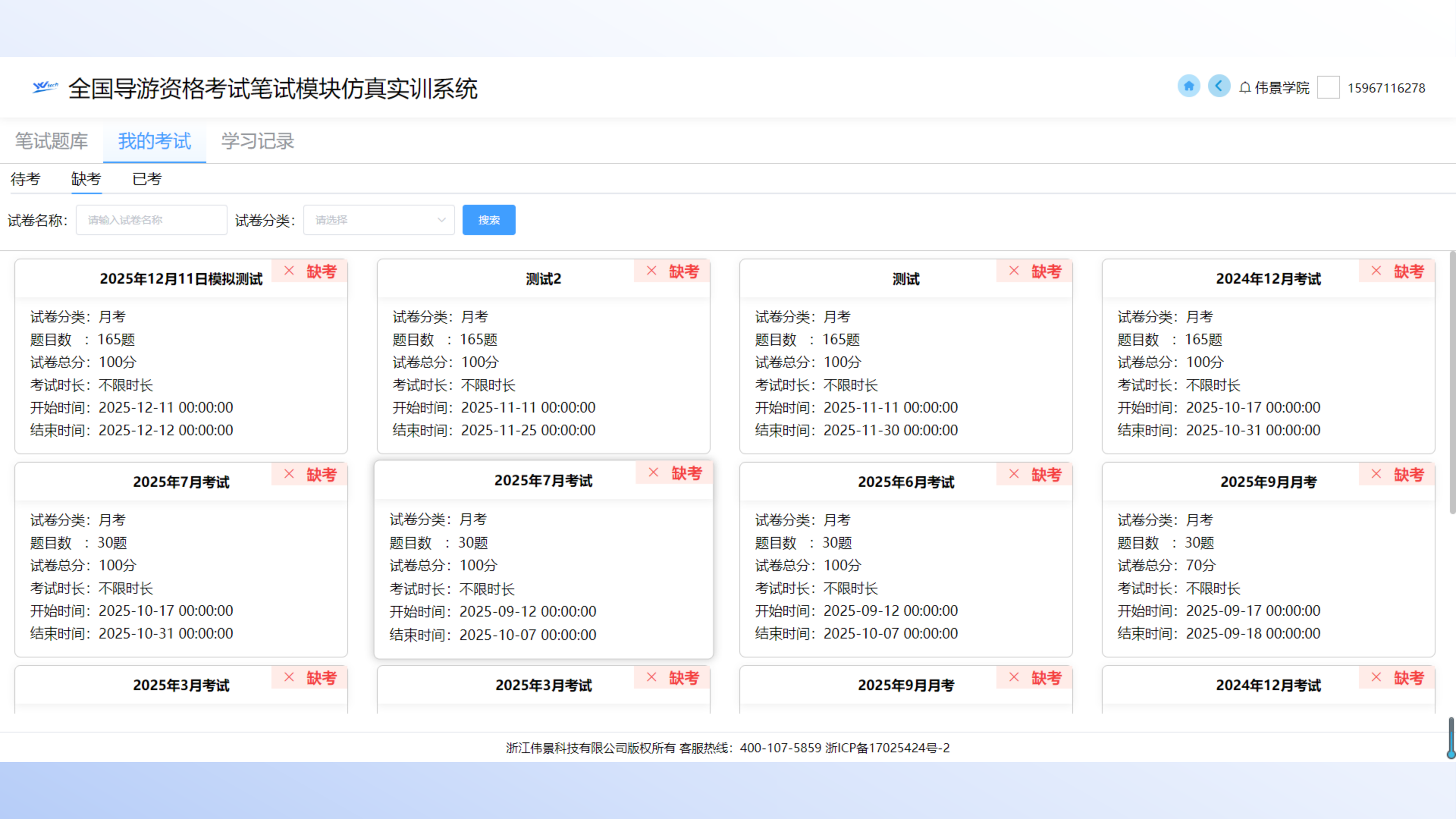Open the 笔试题库 tab
The width and height of the screenshot is (1456, 819).
tap(52, 141)
